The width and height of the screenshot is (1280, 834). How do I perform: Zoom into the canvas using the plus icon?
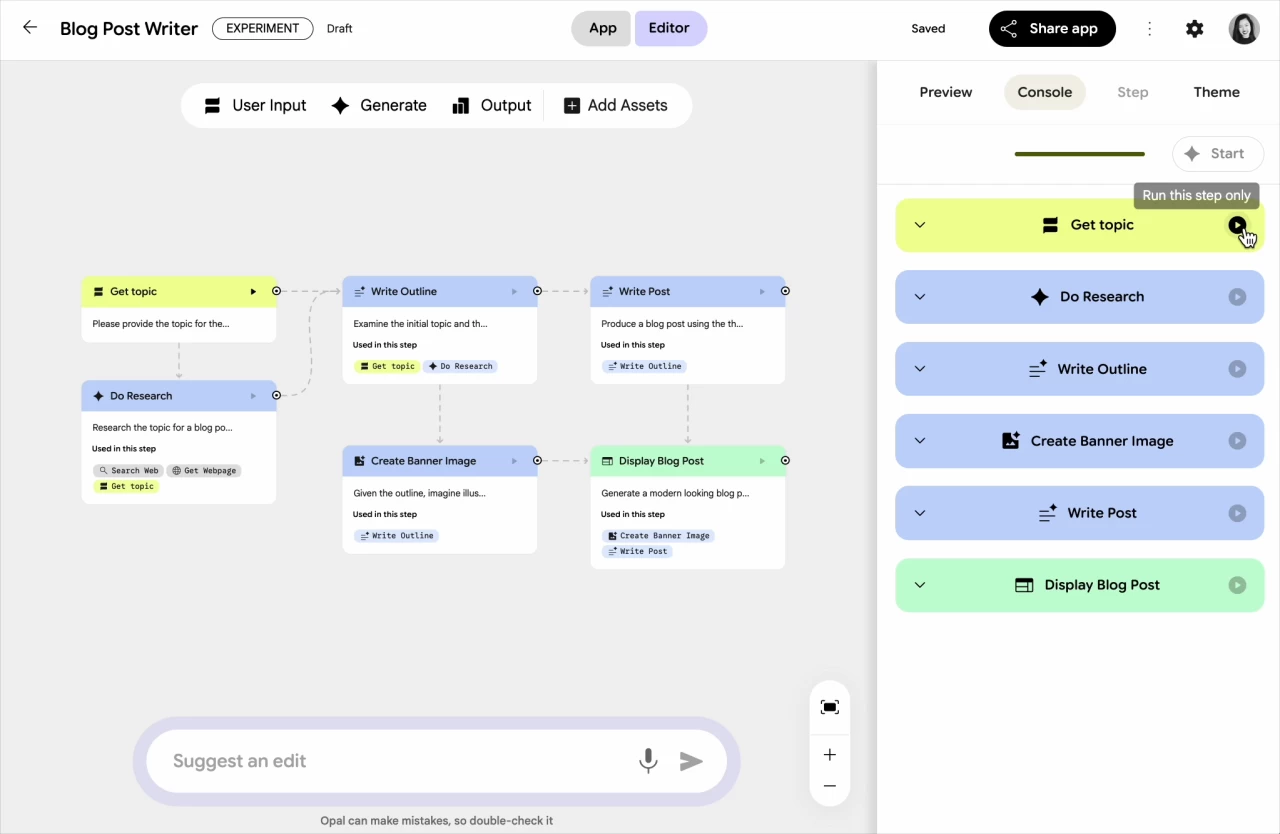829,755
